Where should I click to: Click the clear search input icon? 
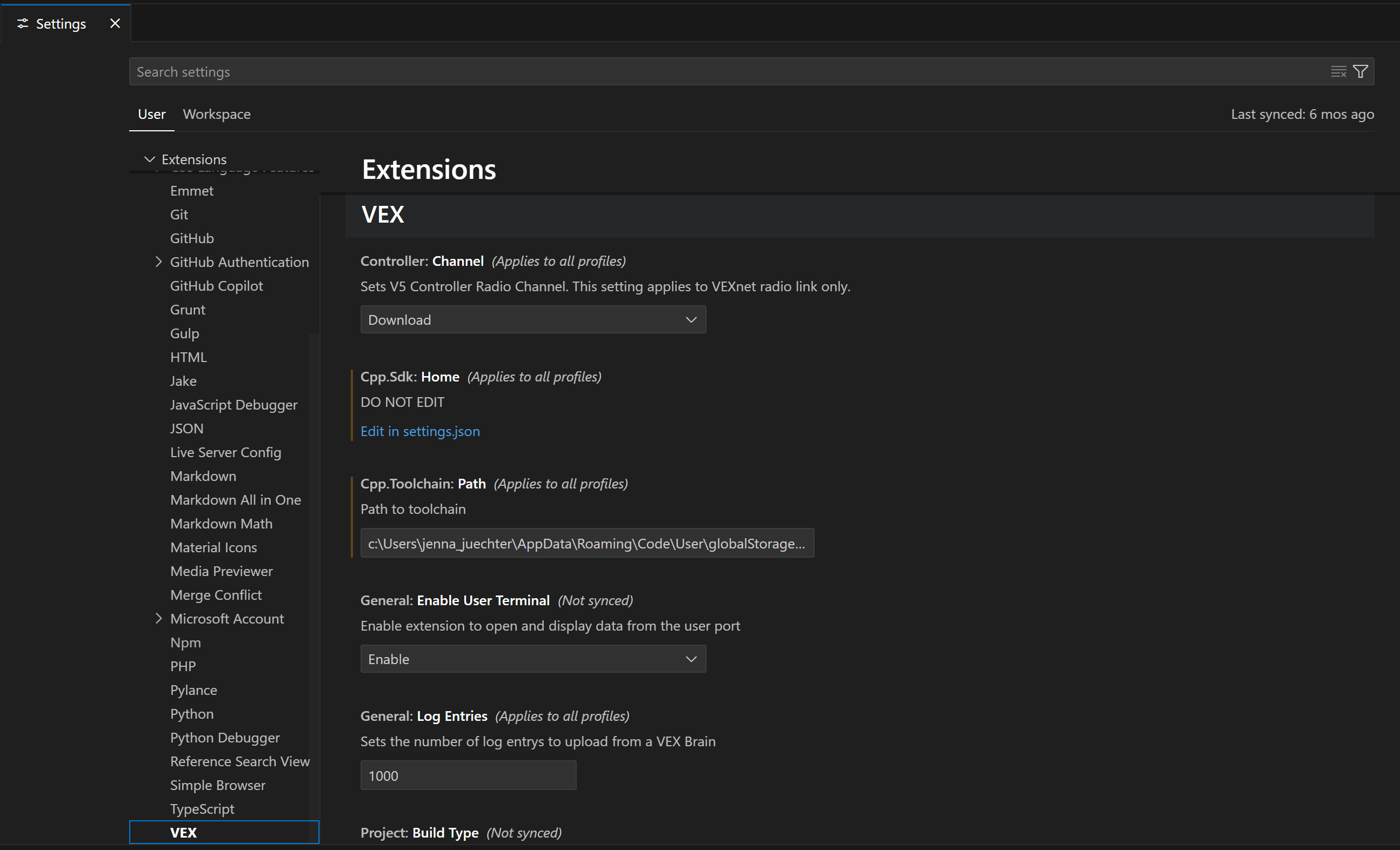click(1337, 71)
